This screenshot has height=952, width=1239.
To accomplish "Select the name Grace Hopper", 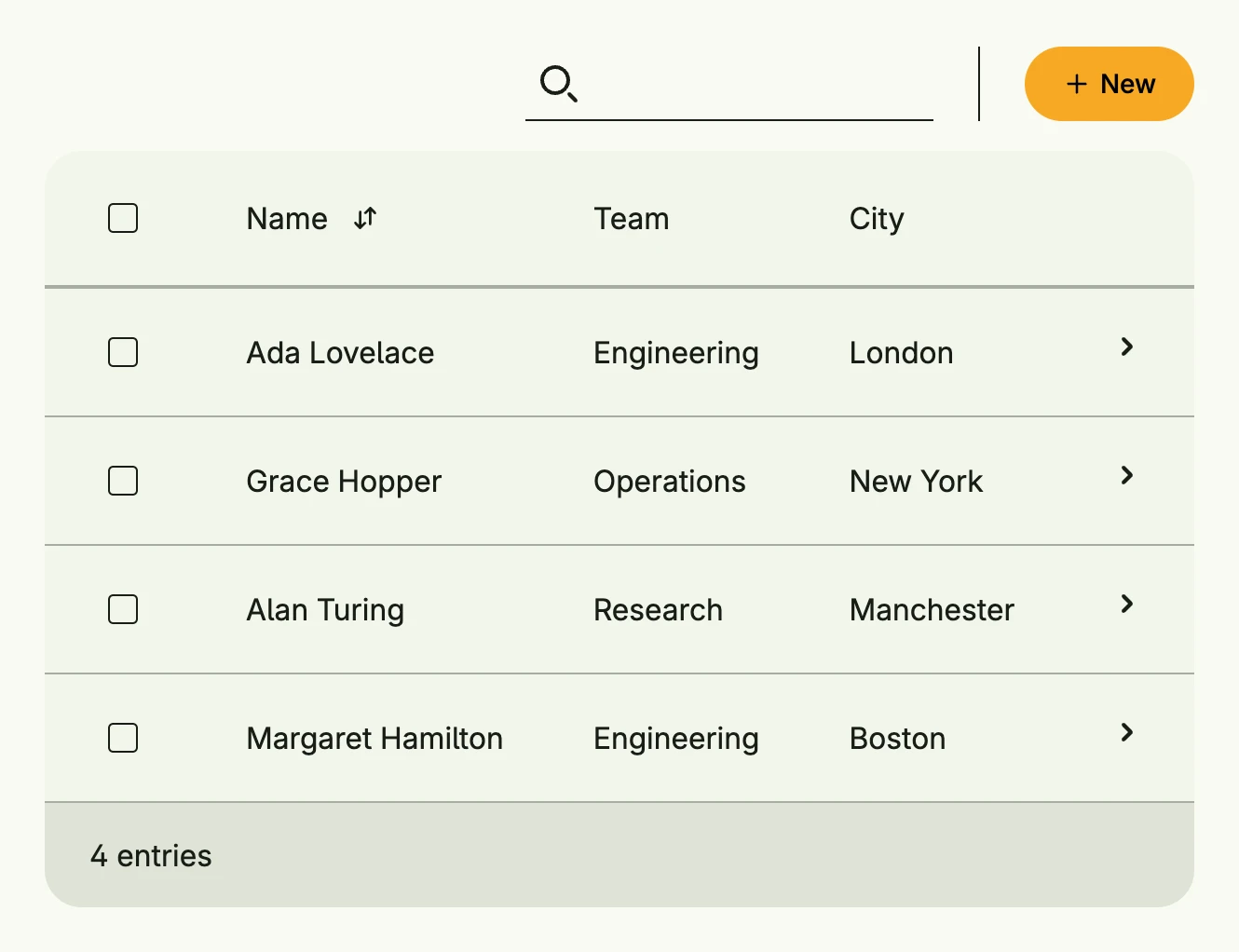I will tap(344, 482).
